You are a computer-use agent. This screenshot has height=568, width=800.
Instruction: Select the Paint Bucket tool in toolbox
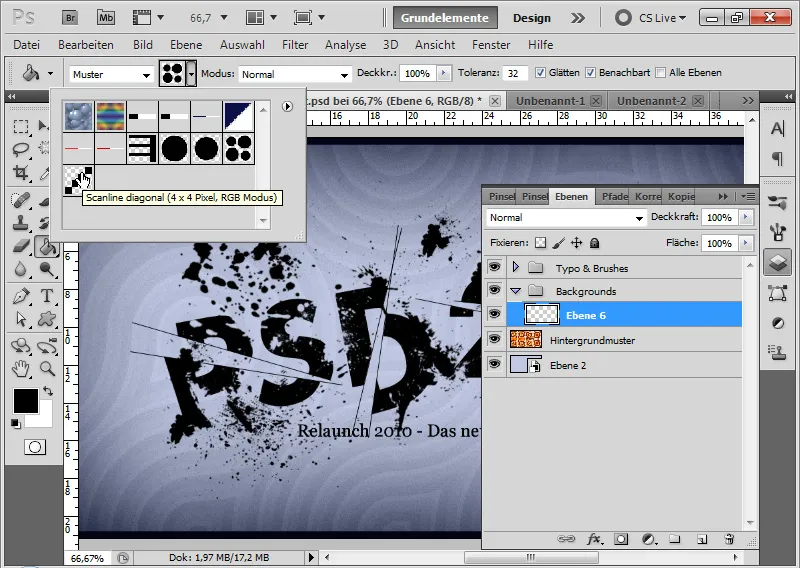coord(47,247)
